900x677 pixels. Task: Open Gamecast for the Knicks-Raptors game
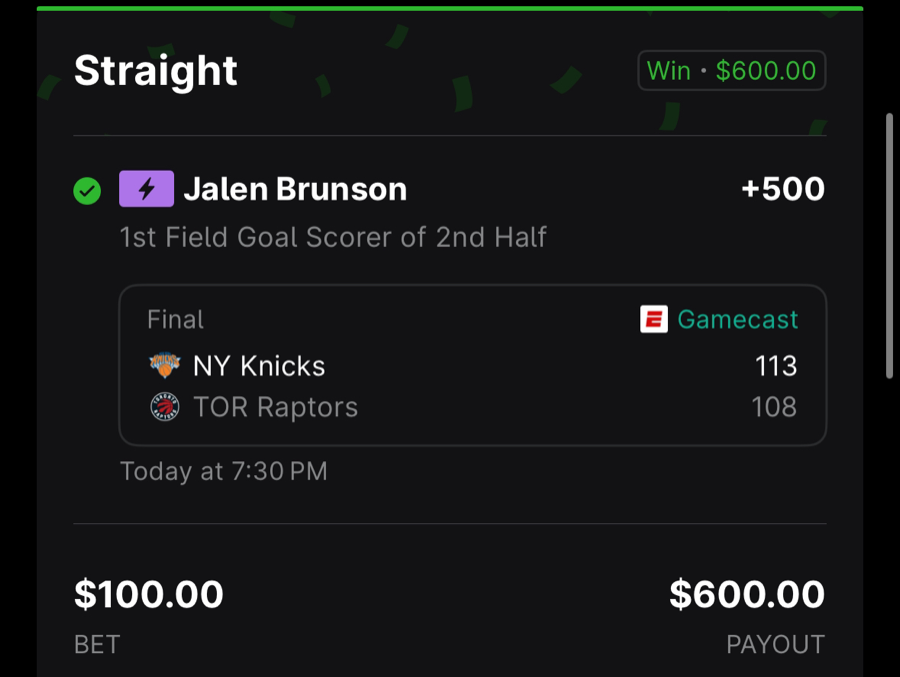[737, 319]
